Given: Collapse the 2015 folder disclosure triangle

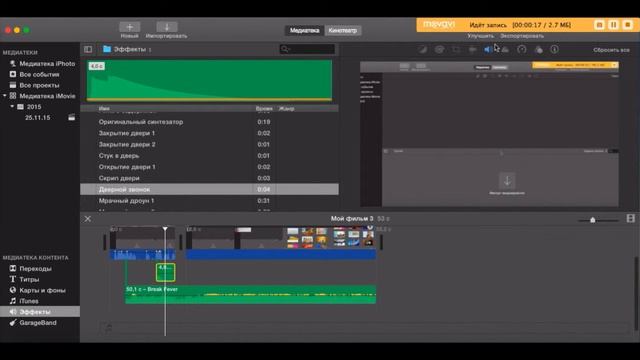Looking at the screenshot, I should [12, 107].
